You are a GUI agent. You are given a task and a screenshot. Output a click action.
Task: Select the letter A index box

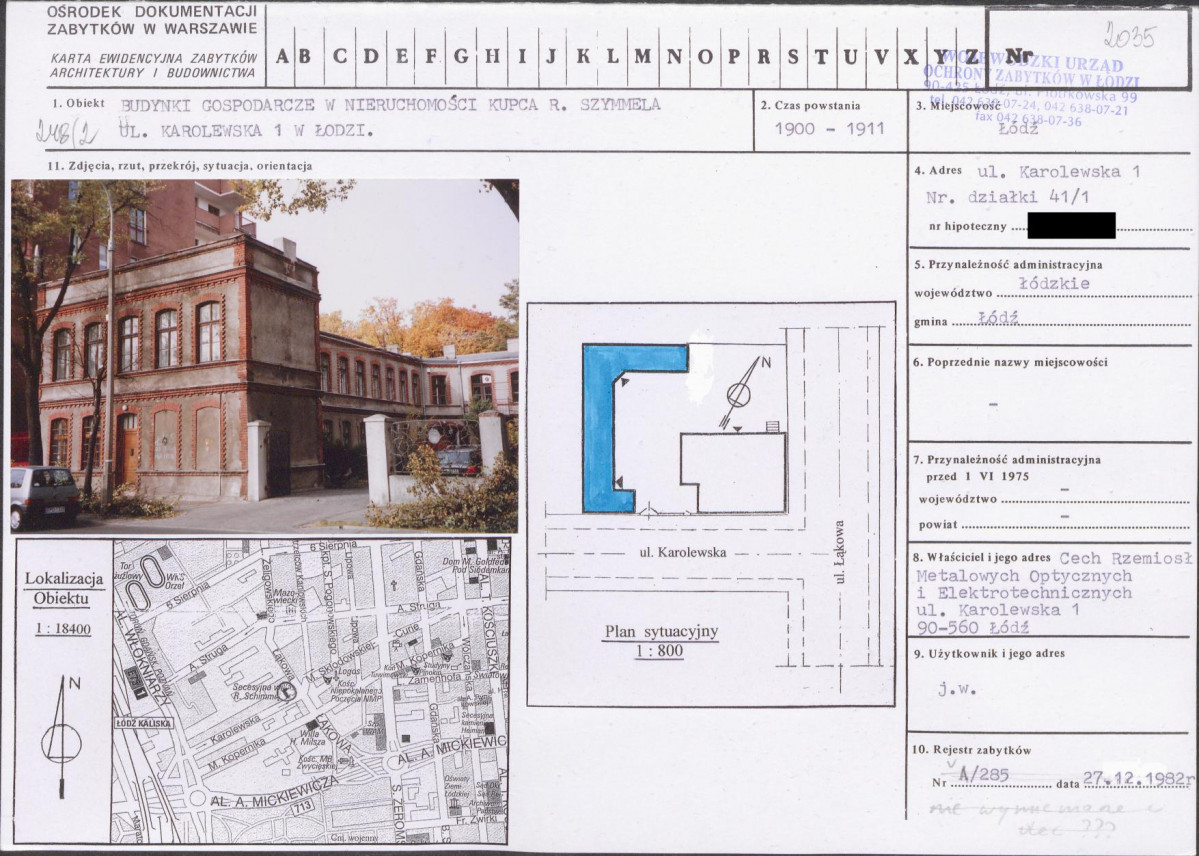pyautogui.click(x=281, y=56)
